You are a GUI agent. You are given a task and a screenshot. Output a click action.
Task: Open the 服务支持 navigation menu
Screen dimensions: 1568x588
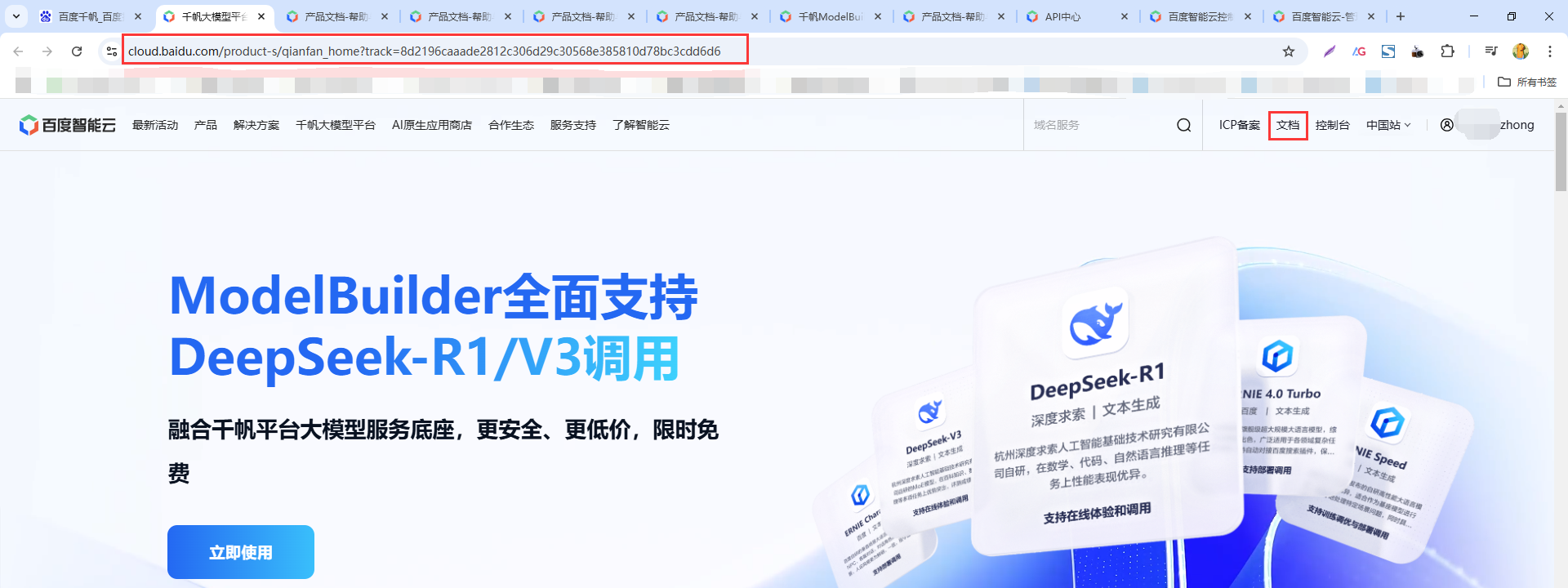(x=573, y=125)
